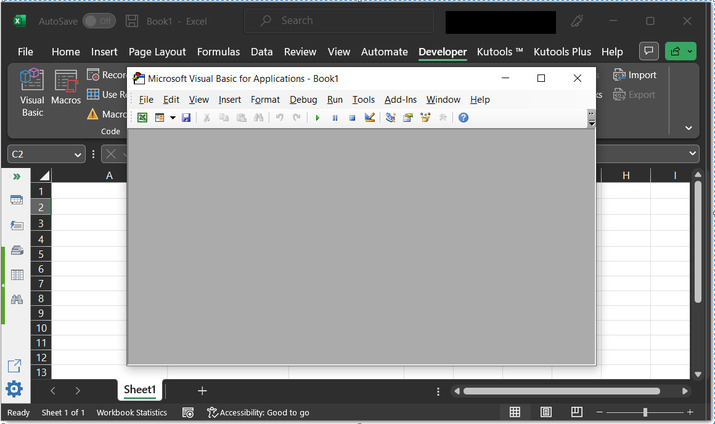Image resolution: width=715 pixels, height=424 pixels.
Task: Open the File menu in VBA editor
Action: (x=146, y=99)
